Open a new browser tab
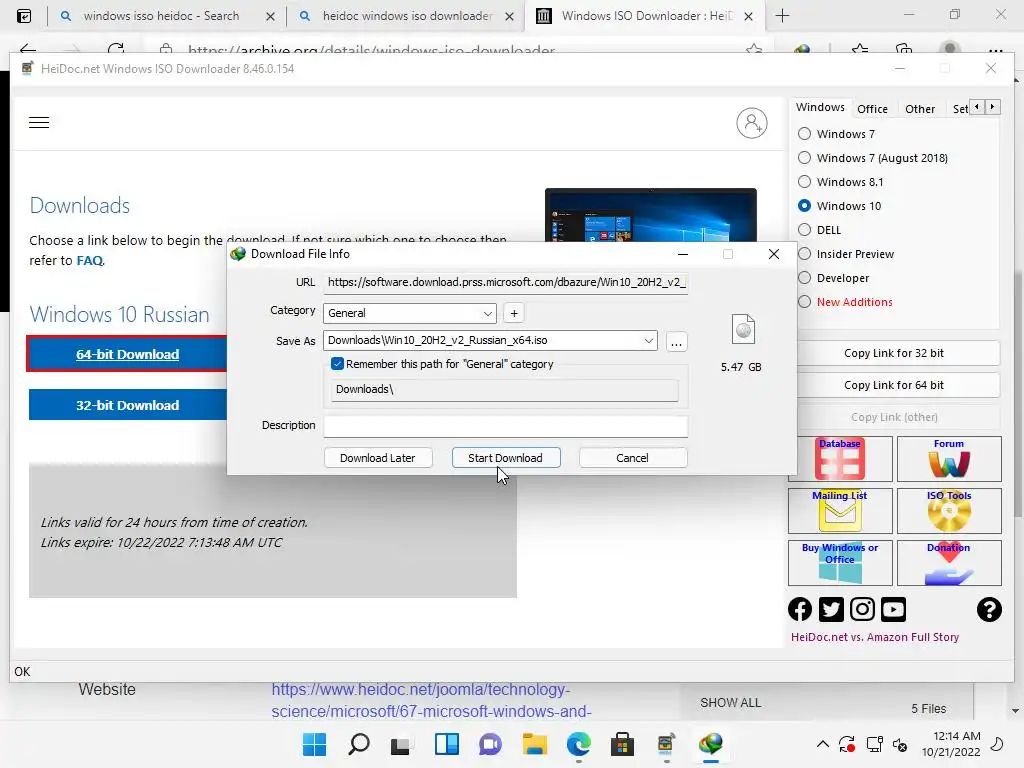 (x=782, y=16)
